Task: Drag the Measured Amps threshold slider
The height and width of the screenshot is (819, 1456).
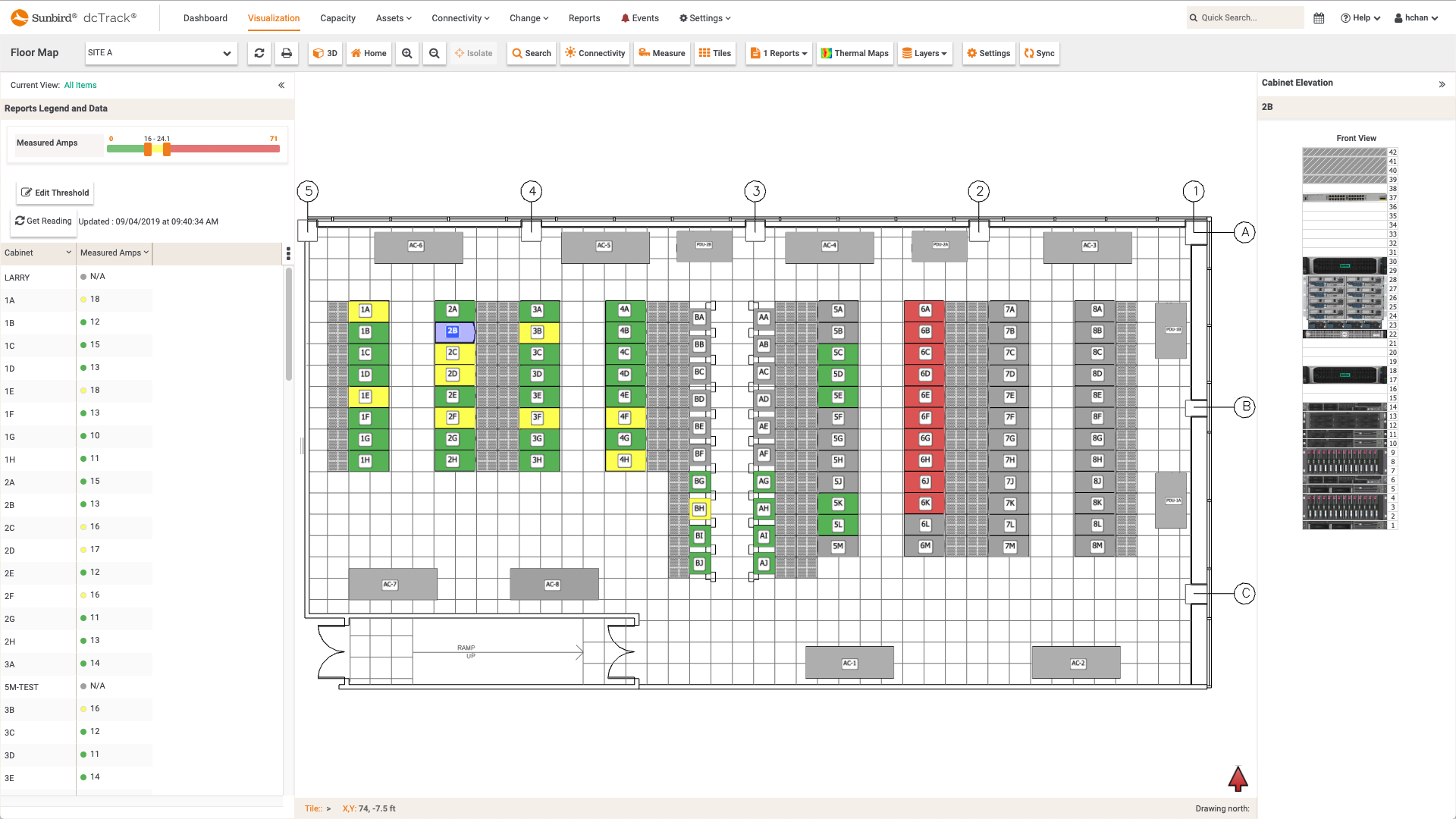Action: tap(147, 149)
